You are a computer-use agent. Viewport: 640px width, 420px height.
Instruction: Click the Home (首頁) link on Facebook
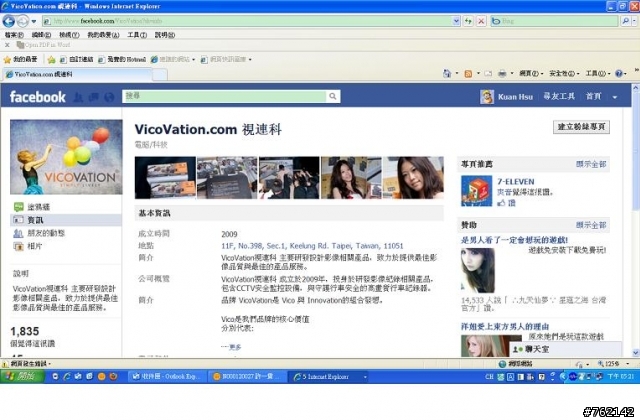(x=593, y=96)
